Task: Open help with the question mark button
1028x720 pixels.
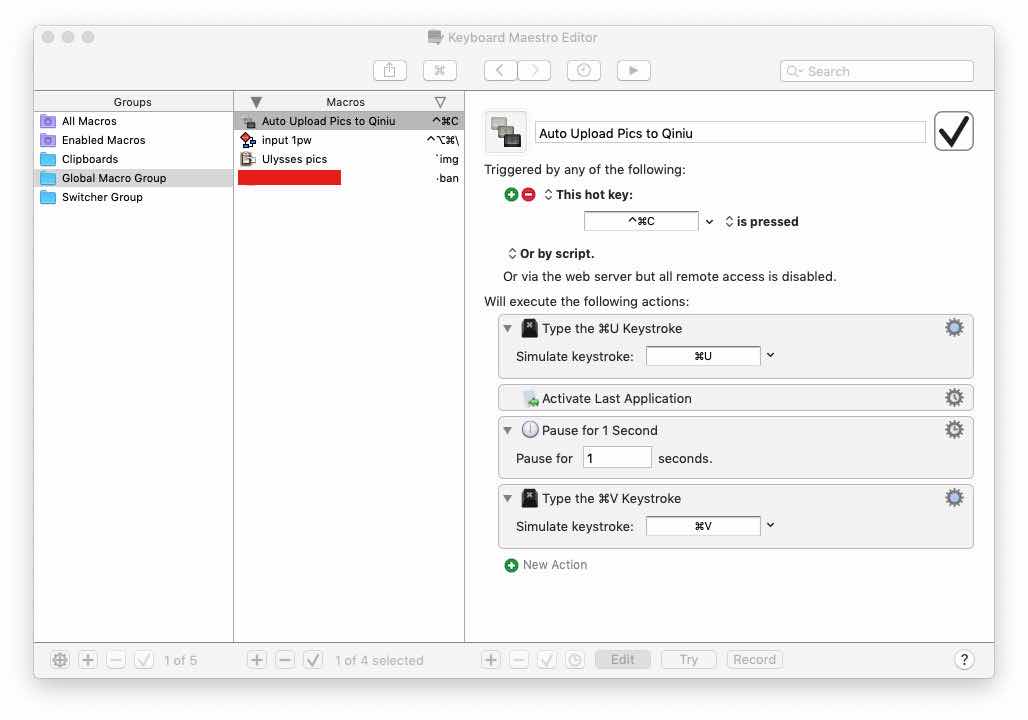Action: click(964, 660)
